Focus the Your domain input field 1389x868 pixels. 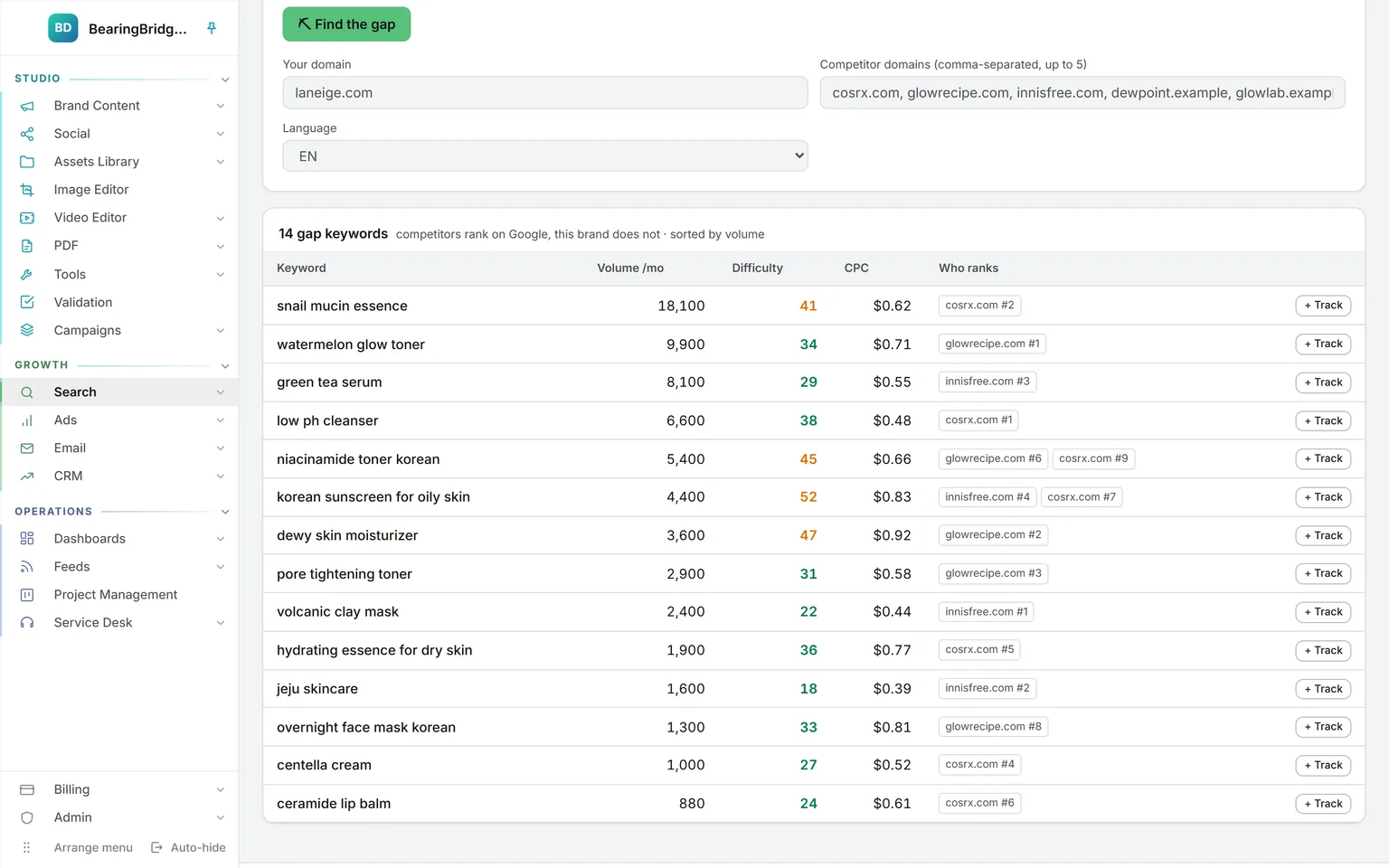point(545,93)
